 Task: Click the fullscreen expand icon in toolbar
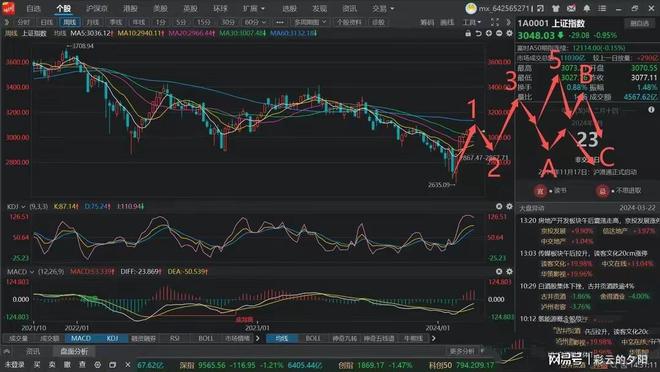(x=495, y=22)
